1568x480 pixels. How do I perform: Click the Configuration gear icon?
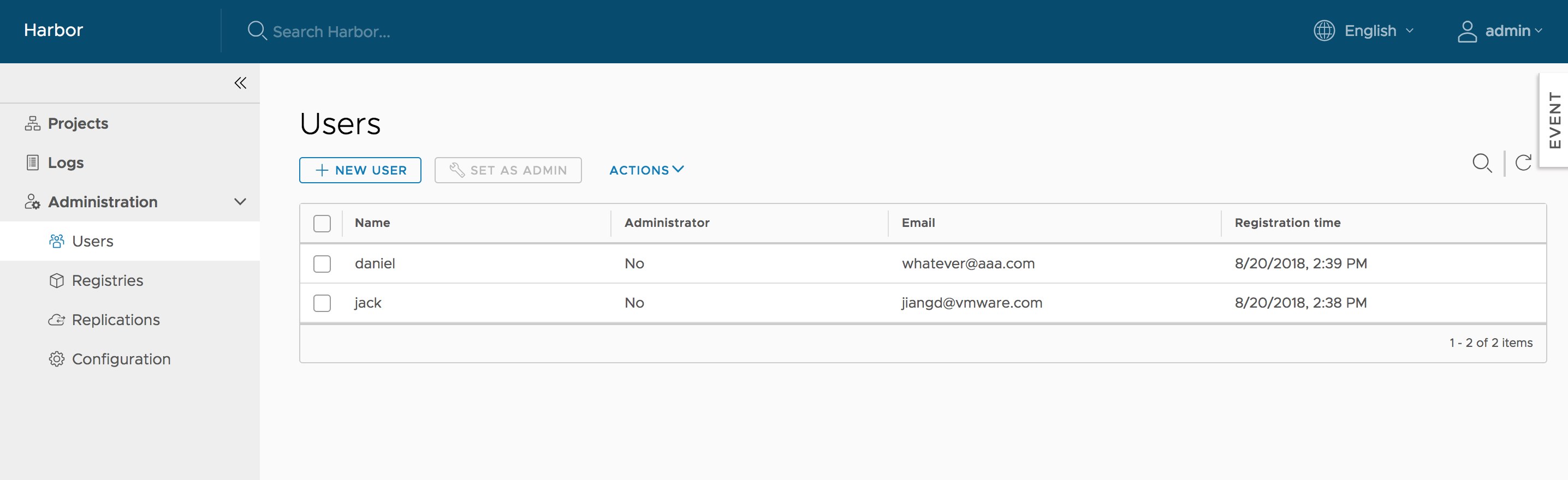(x=57, y=359)
